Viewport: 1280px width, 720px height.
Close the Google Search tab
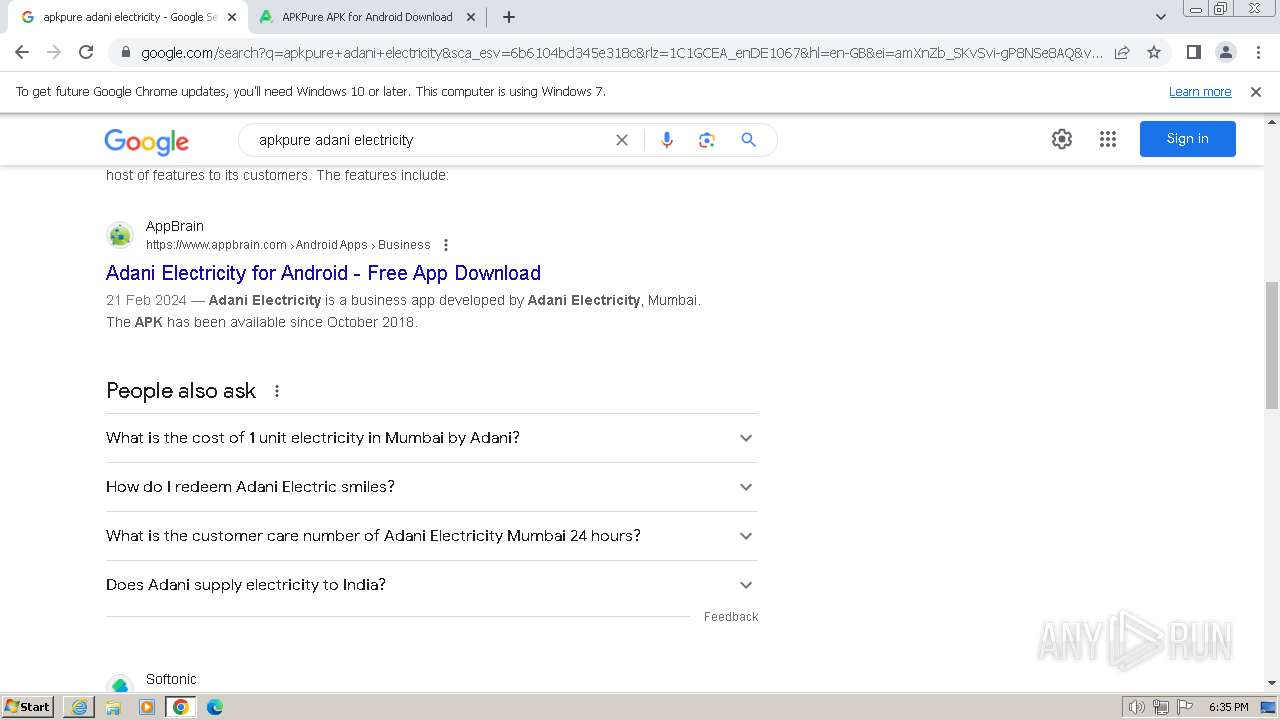tap(232, 17)
